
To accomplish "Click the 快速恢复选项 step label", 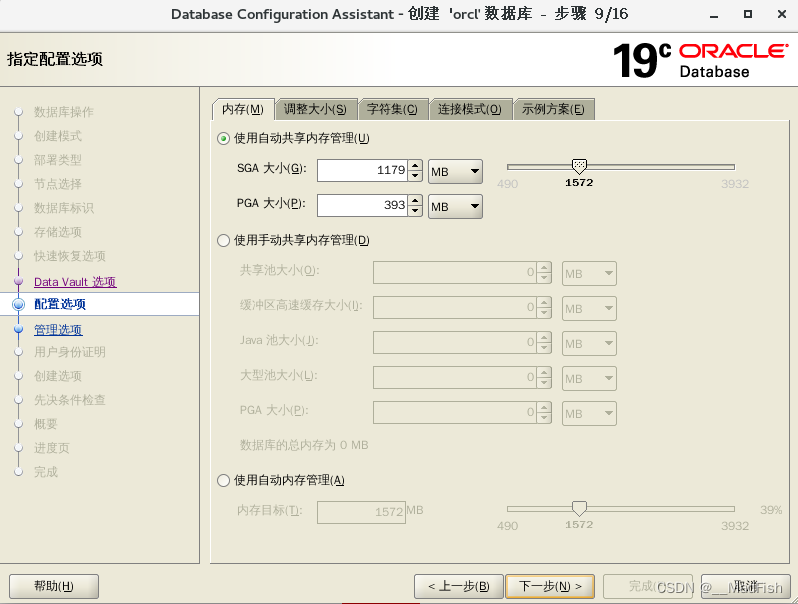I will coord(70,256).
